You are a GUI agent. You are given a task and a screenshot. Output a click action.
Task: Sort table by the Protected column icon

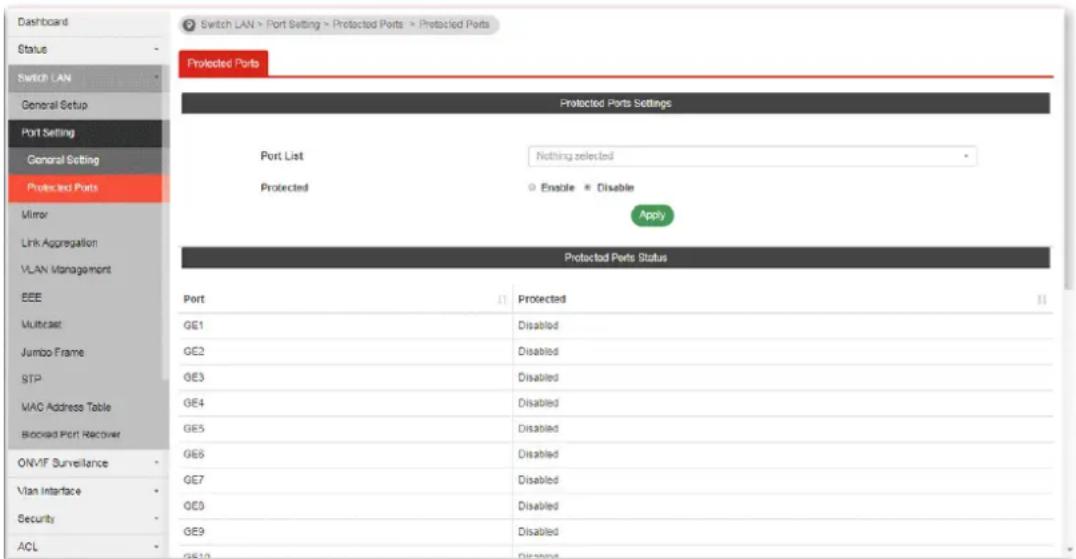click(x=1042, y=300)
